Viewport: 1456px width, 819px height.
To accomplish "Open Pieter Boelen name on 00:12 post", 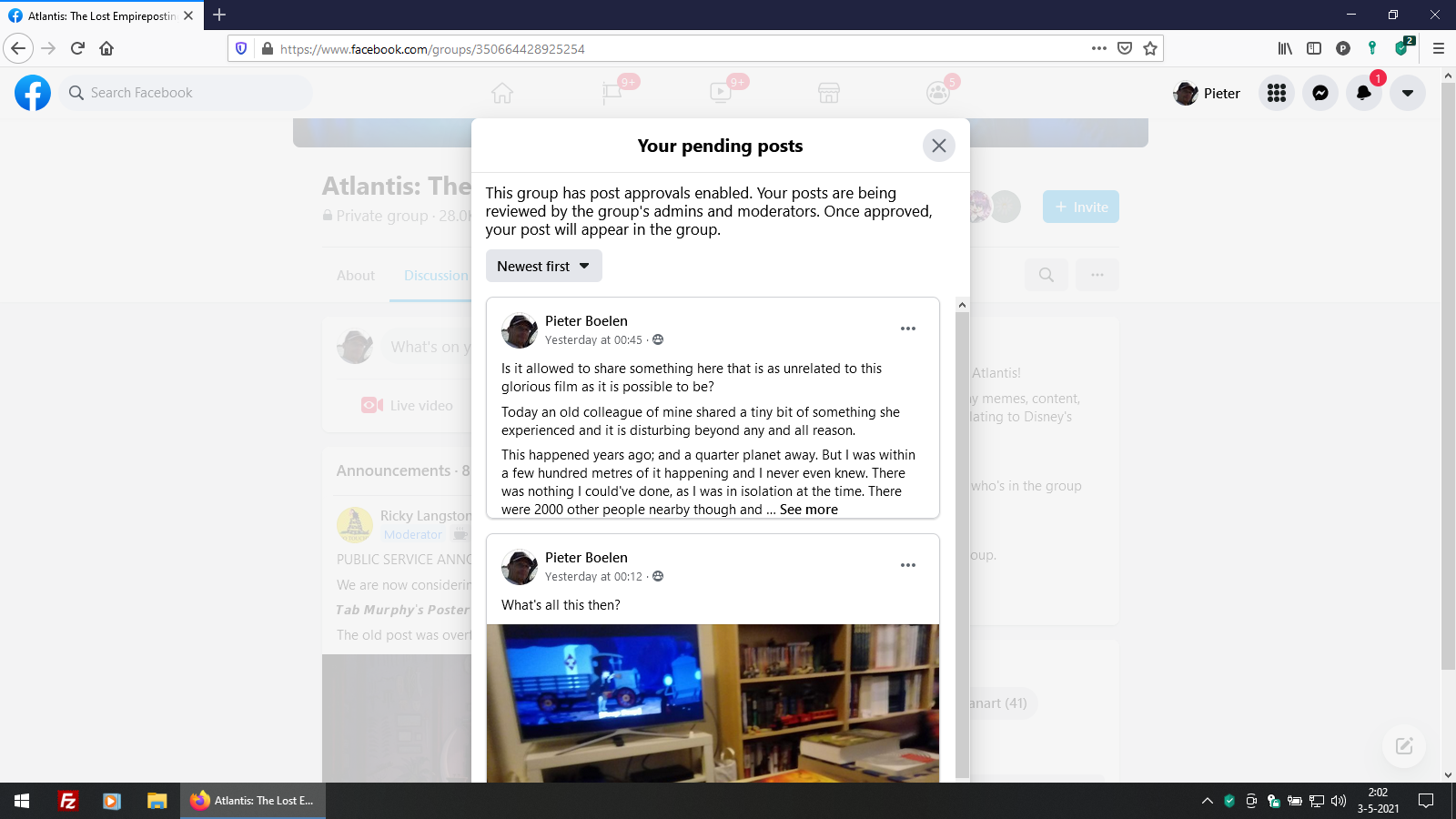I will tap(586, 558).
